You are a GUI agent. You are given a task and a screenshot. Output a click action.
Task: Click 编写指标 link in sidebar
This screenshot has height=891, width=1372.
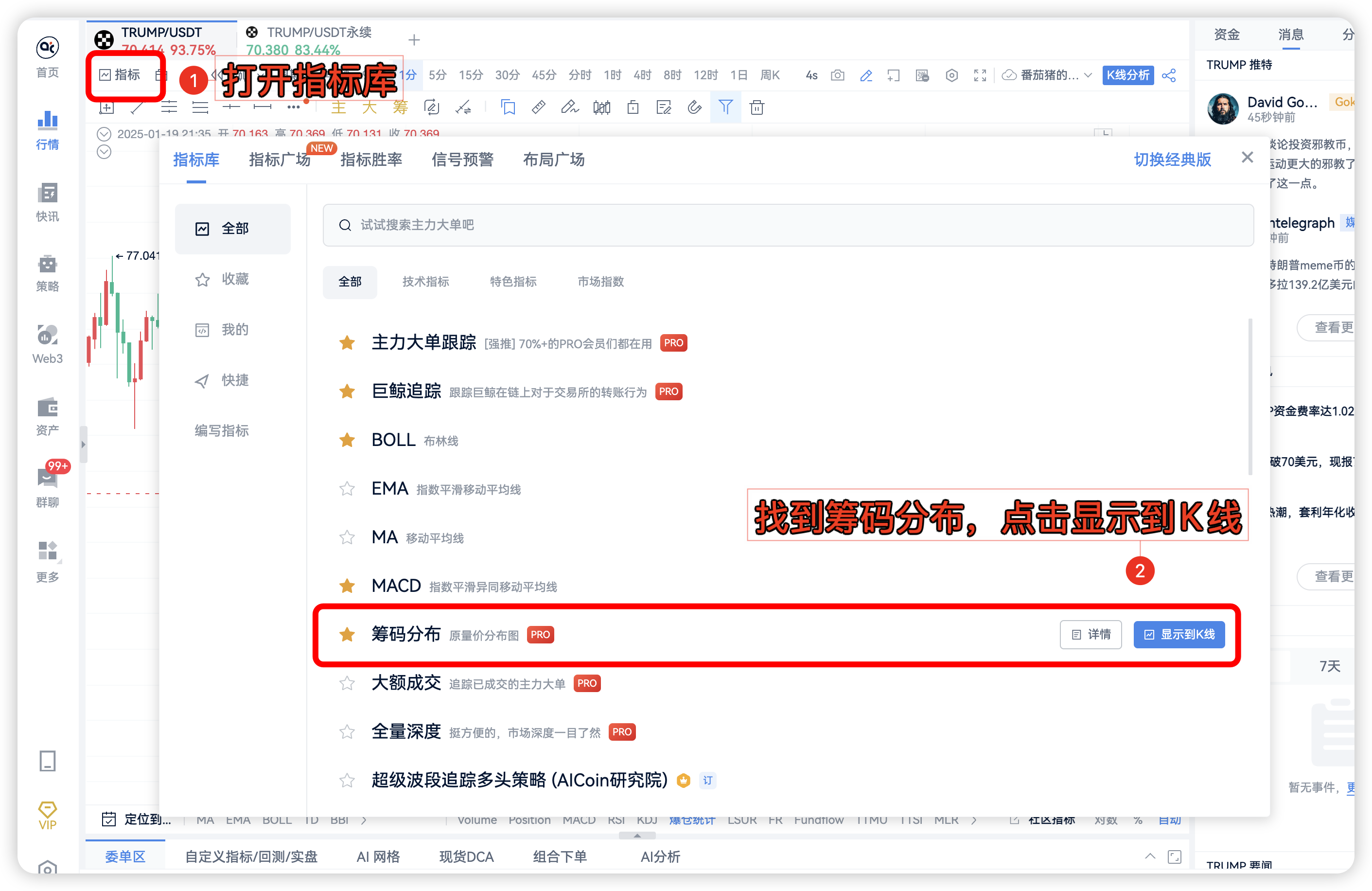221,431
